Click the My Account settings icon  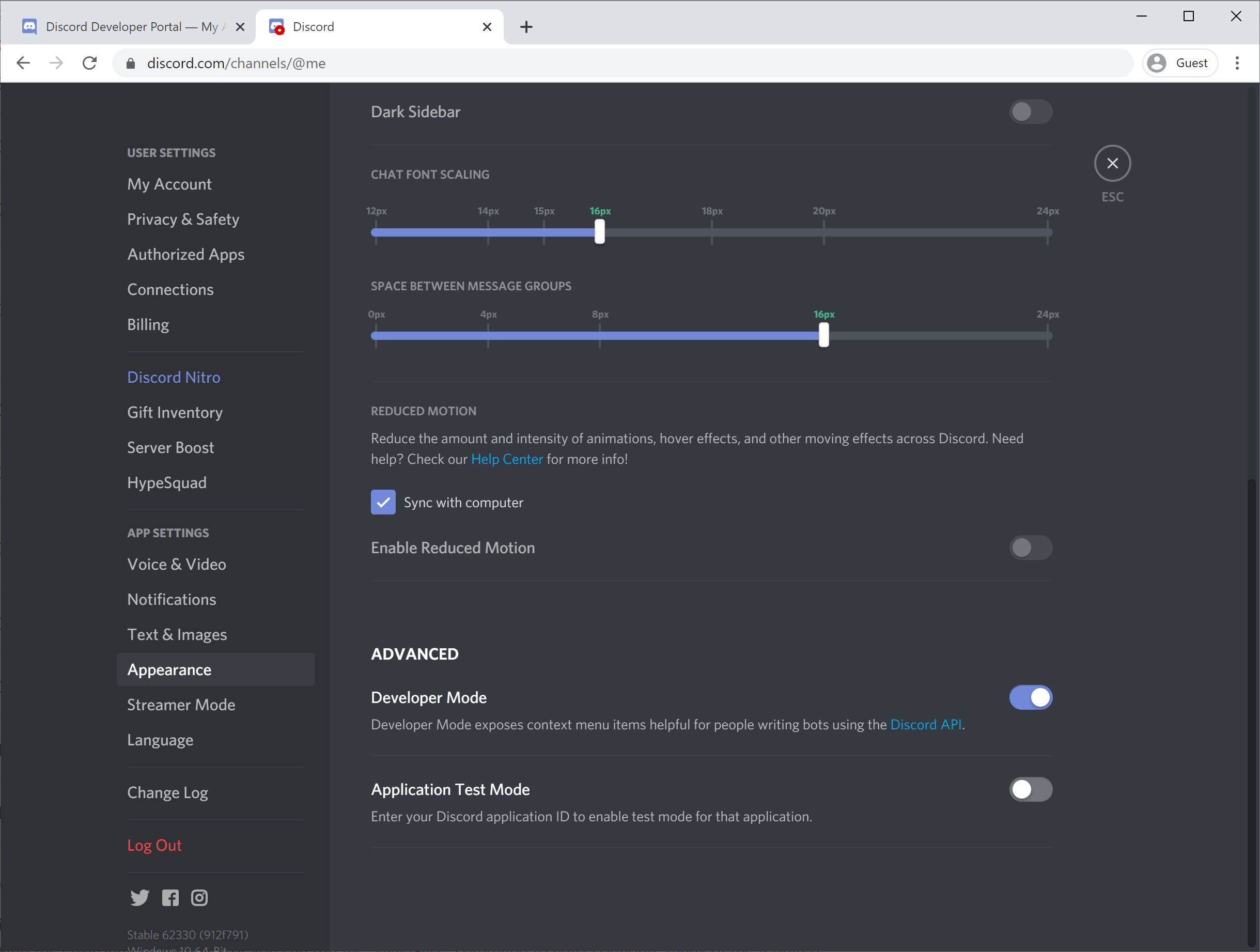pos(169,184)
